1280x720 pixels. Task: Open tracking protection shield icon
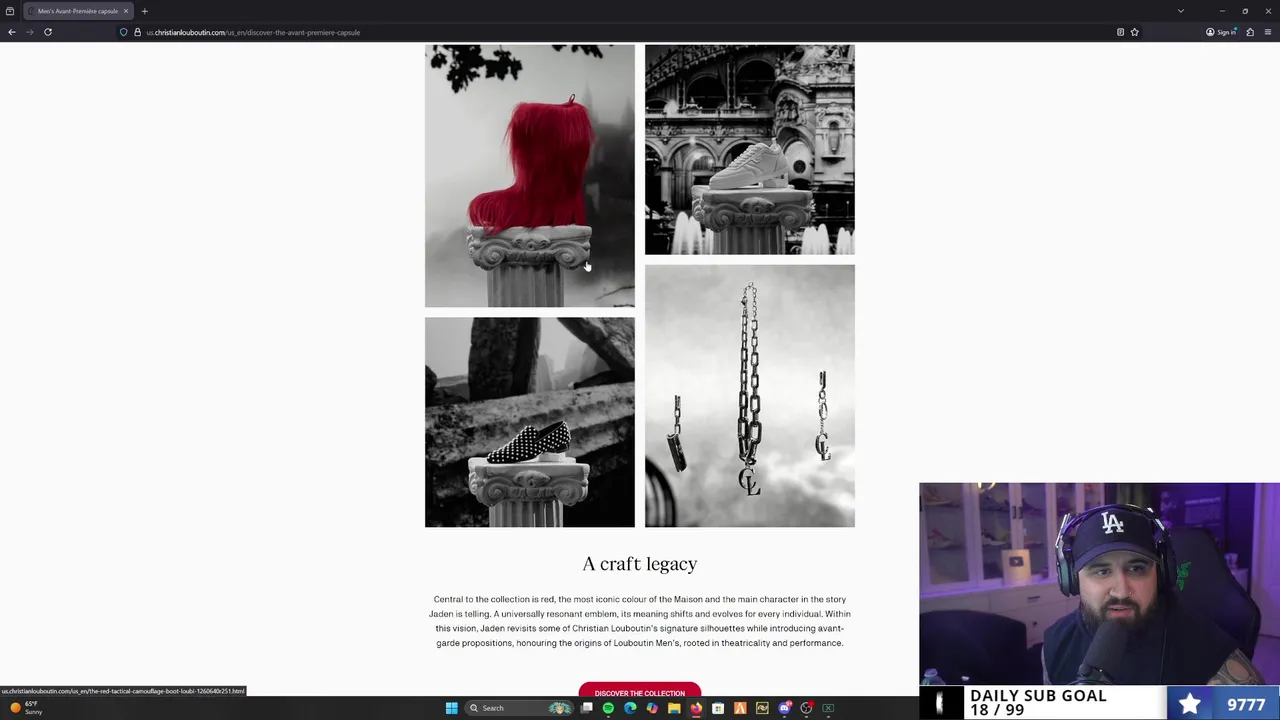pos(124,32)
